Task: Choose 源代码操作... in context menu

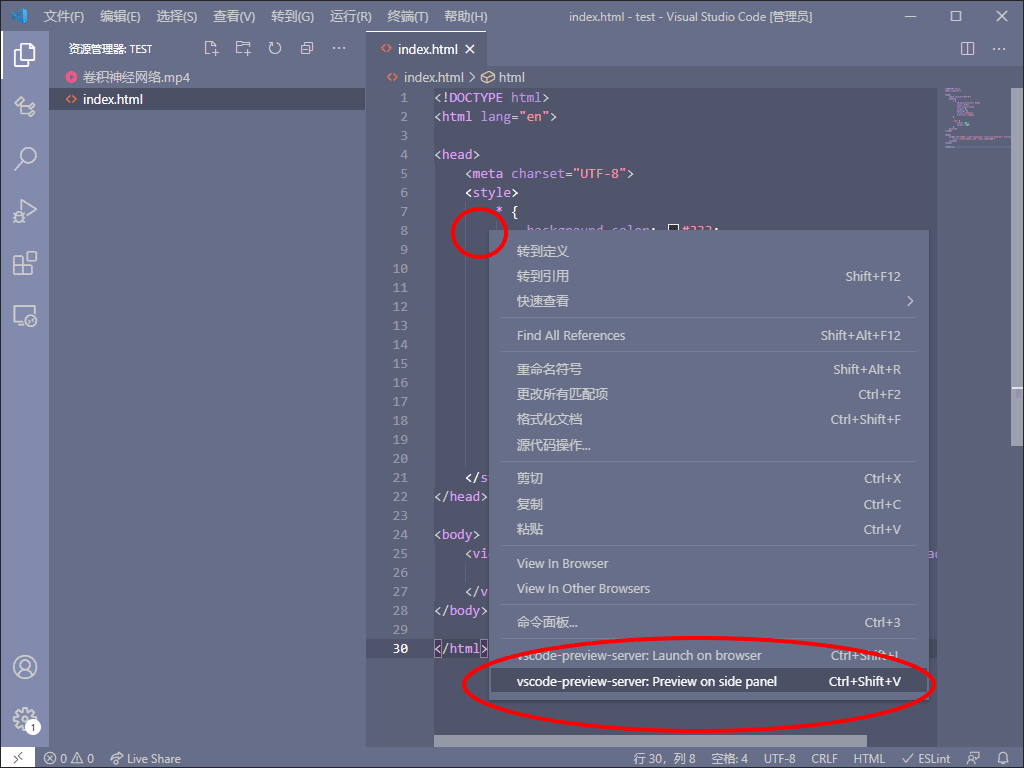Action: (x=709, y=445)
